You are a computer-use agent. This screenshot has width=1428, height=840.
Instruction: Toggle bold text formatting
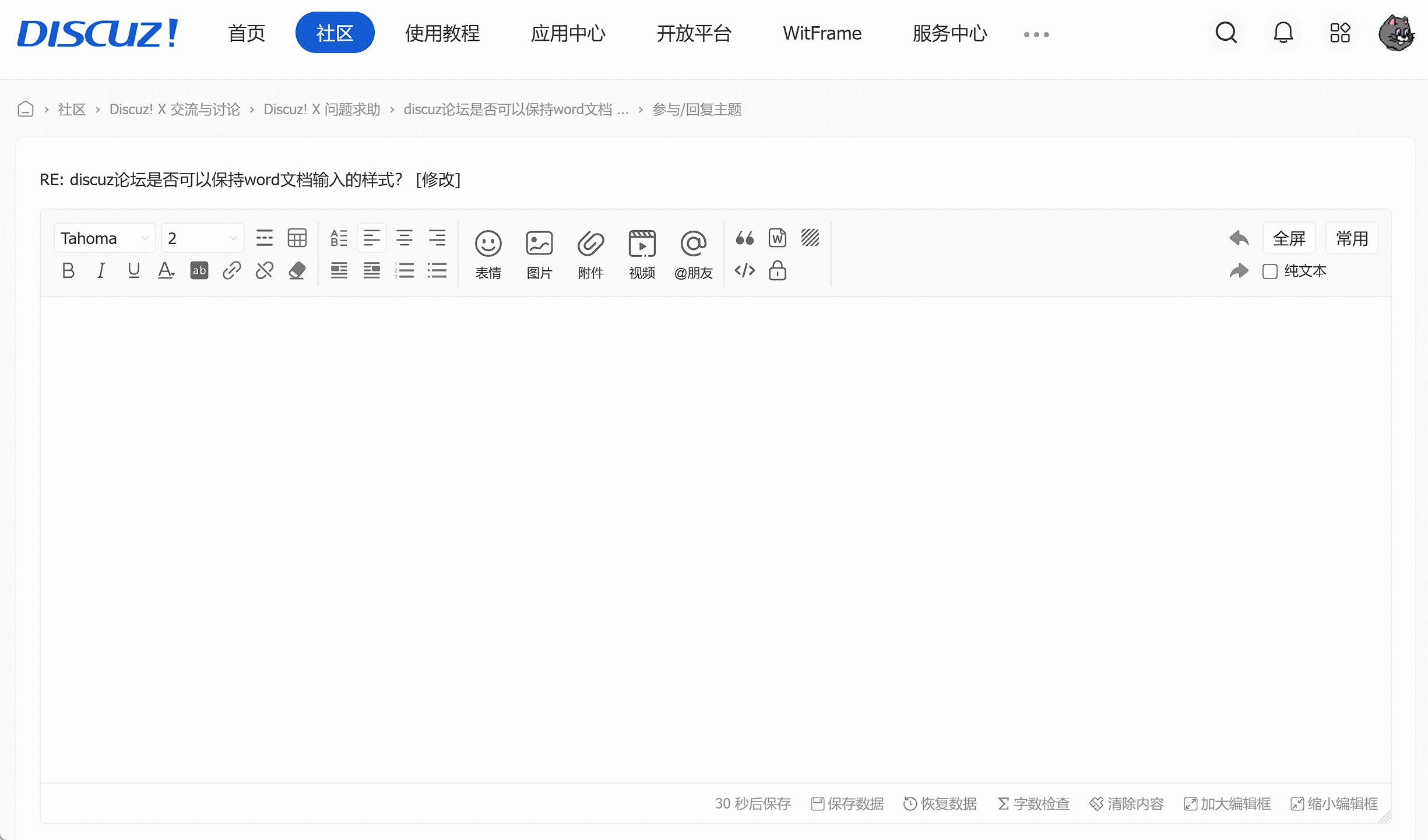coord(68,271)
